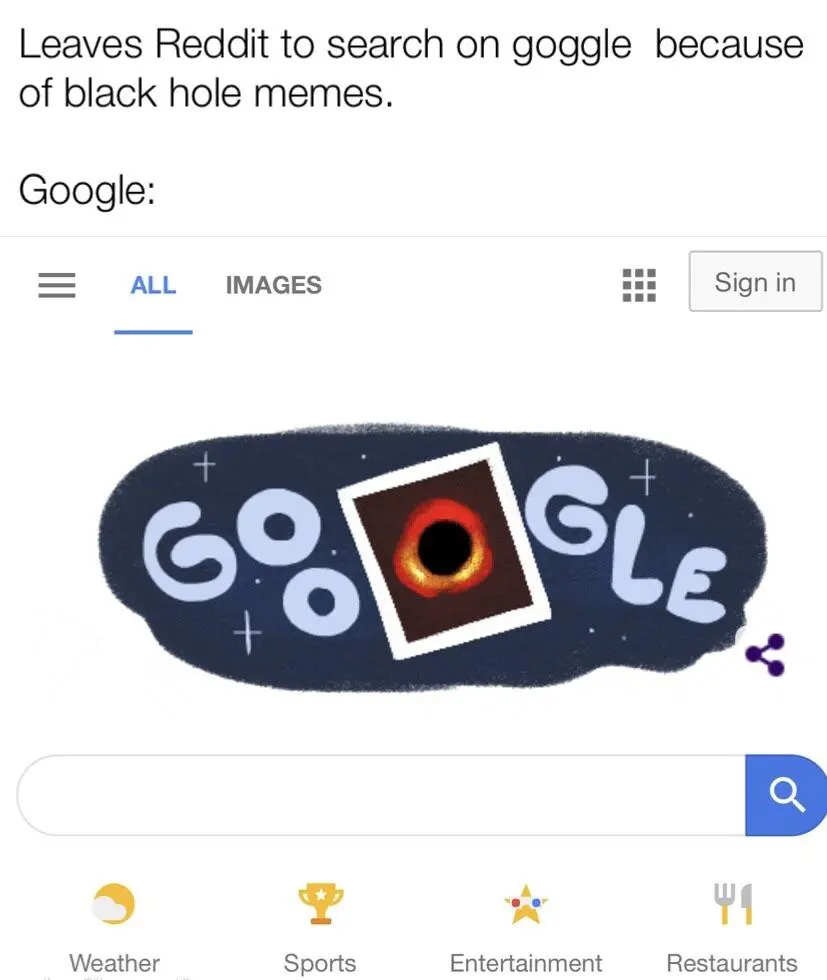Click the Weather label
Viewport: 827px width, 980px height.
click(114, 962)
